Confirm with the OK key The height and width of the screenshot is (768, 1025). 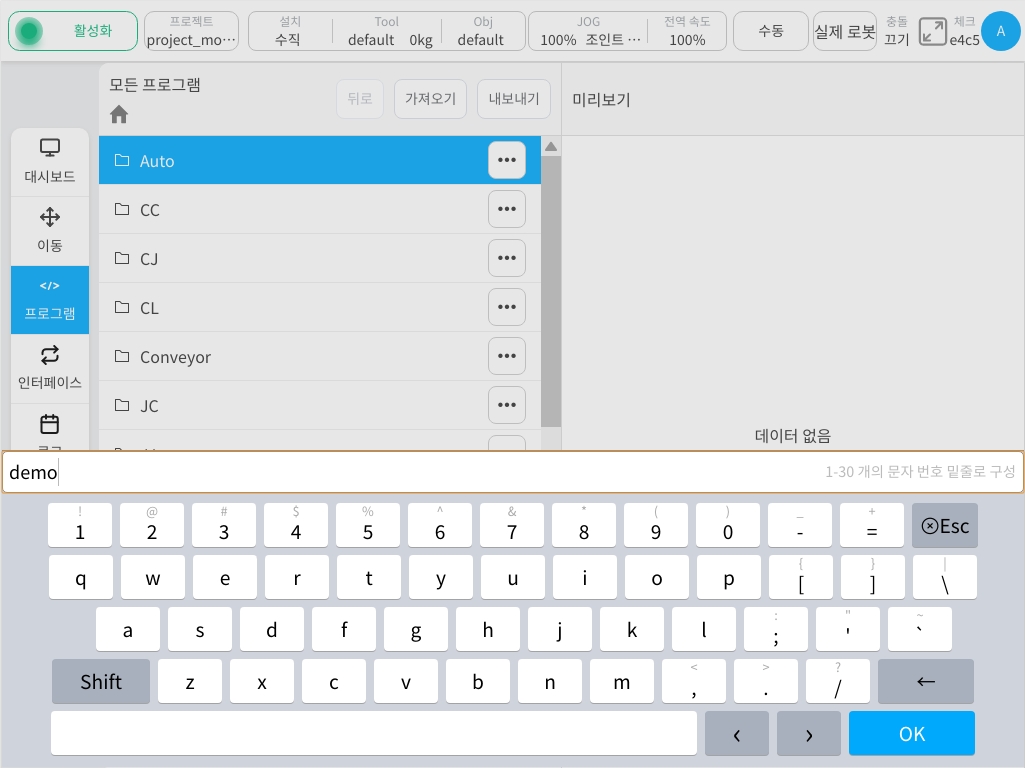[912, 734]
